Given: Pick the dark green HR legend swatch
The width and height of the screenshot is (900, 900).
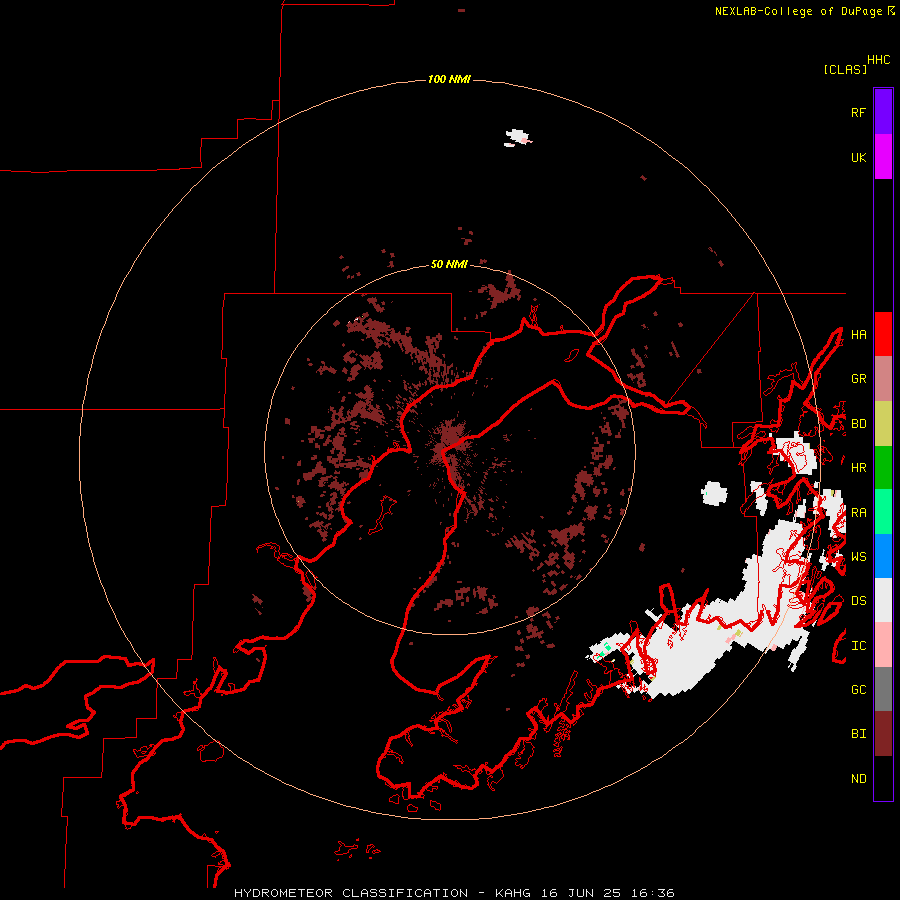Looking at the screenshot, I should point(883,468).
